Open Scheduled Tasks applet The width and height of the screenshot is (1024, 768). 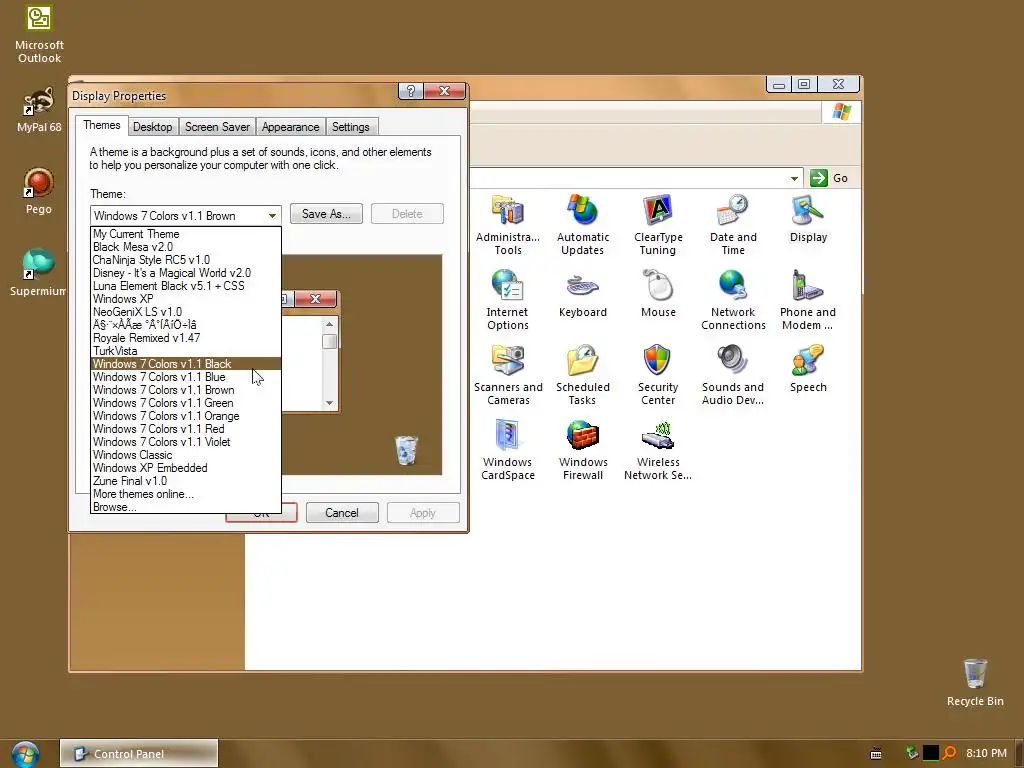point(583,375)
